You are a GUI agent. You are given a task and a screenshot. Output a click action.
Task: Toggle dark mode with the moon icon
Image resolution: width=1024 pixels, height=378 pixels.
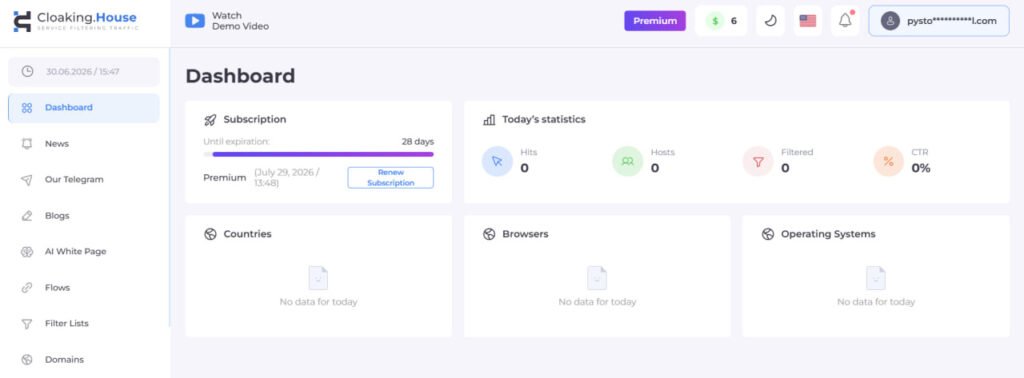coord(771,21)
